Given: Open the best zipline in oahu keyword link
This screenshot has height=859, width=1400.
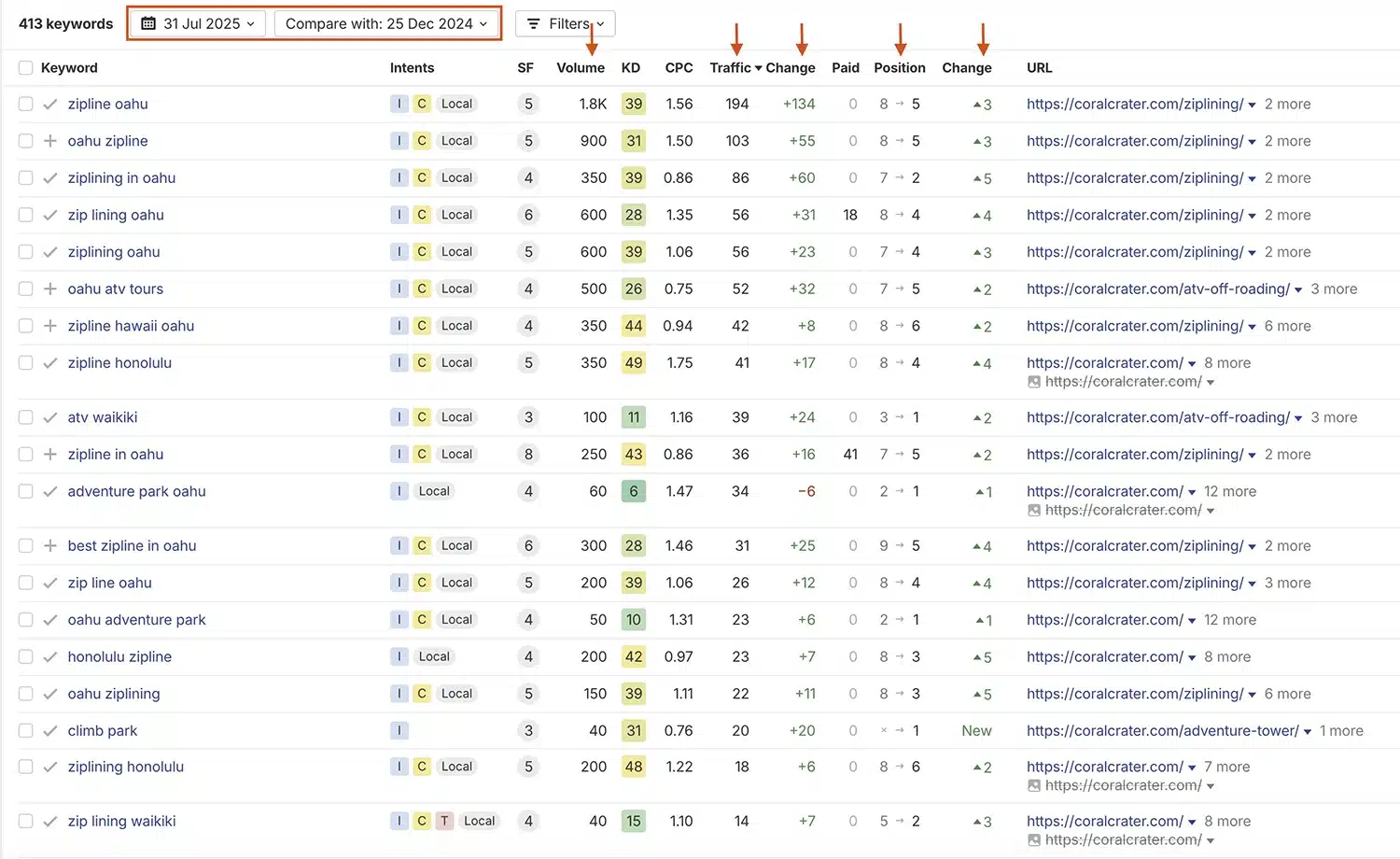Looking at the screenshot, I should point(133,545).
